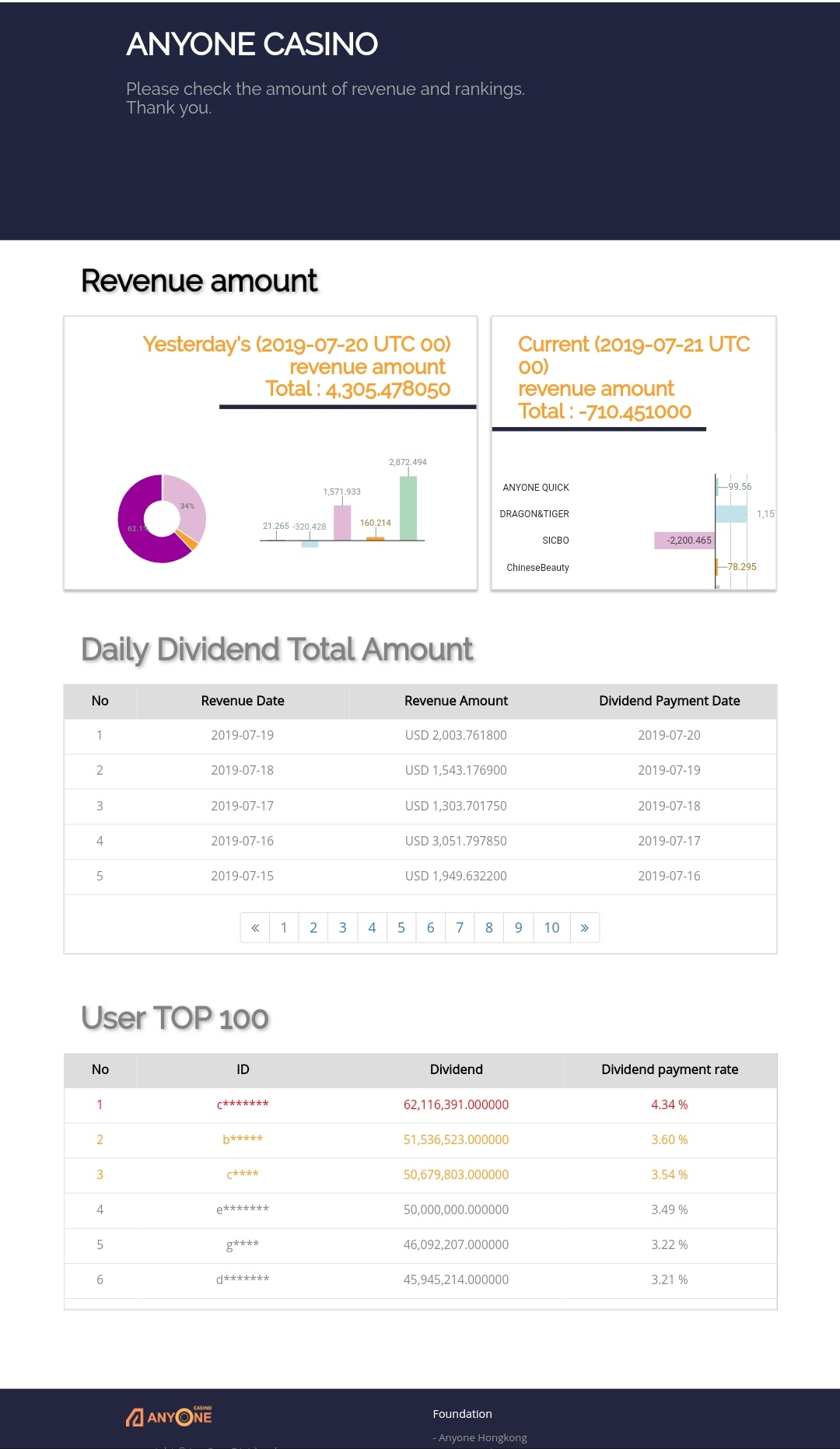Open dividend page 8
Image resolution: width=840 pixels, height=1449 pixels.
[489, 927]
